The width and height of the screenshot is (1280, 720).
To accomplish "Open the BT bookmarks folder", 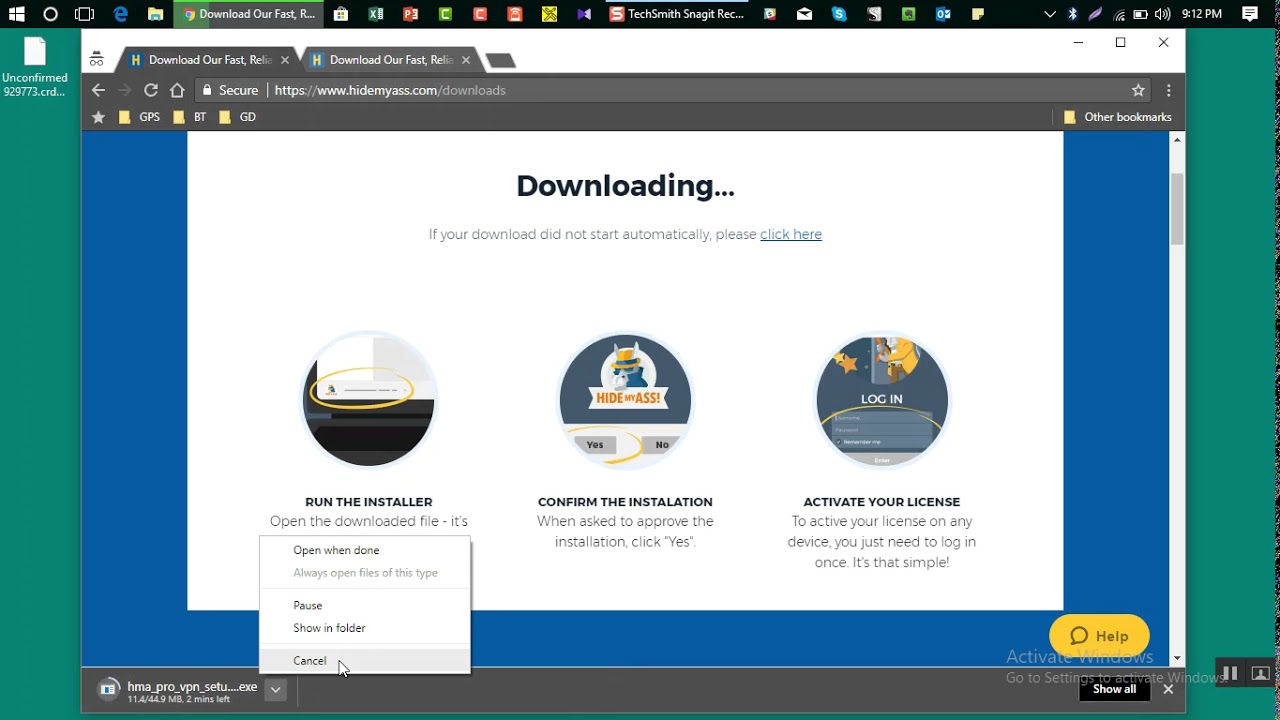I will point(190,117).
